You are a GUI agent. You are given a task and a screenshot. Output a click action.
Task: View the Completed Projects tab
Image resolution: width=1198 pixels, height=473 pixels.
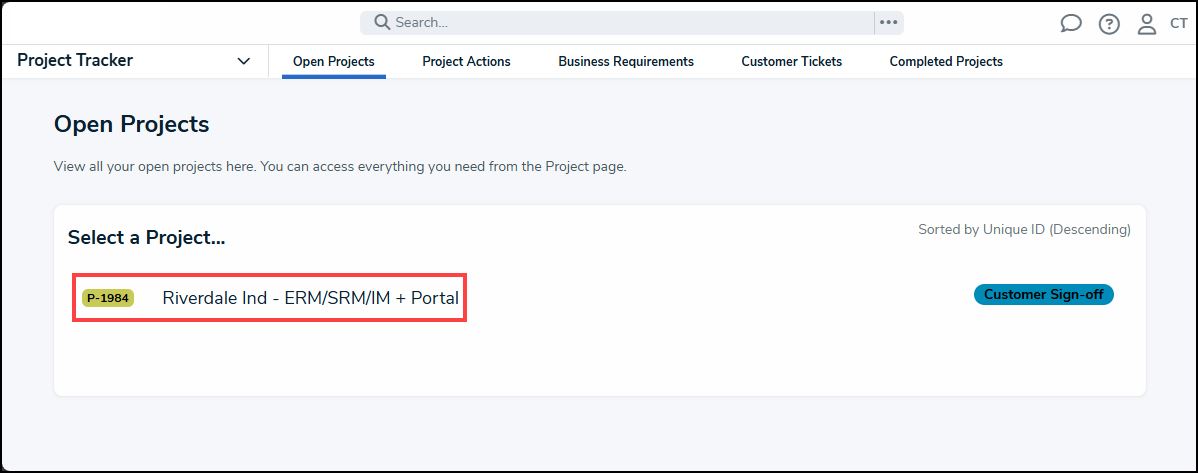(x=946, y=61)
